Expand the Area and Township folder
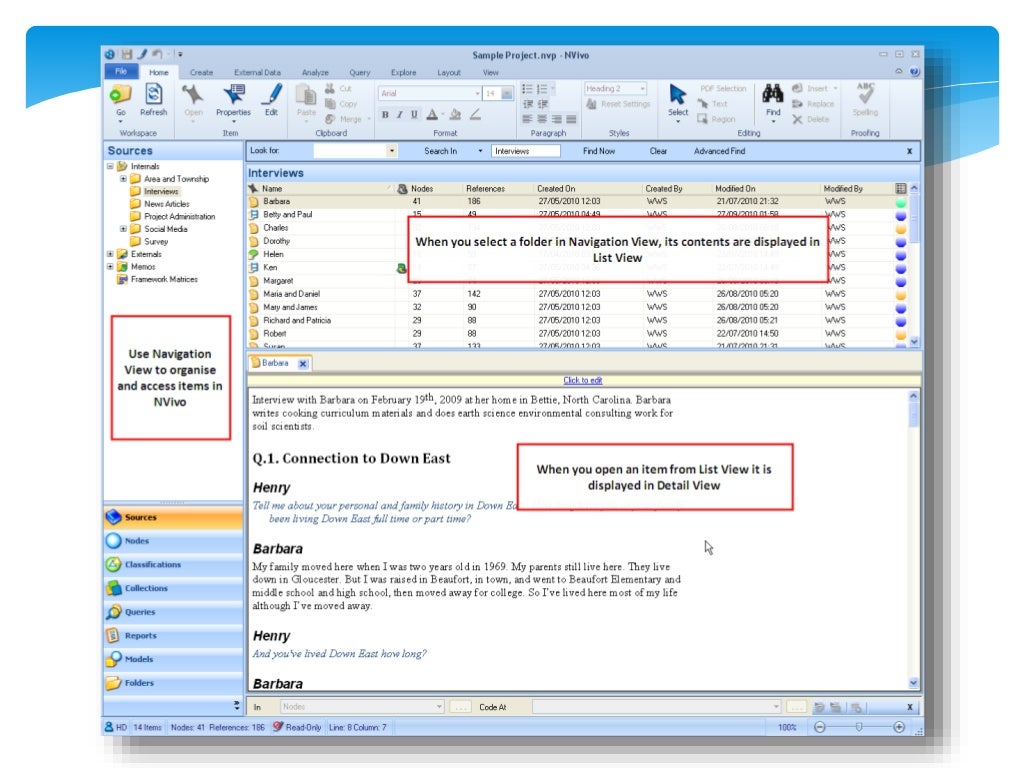Viewport: 1024px width, 768px height. point(123,179)
